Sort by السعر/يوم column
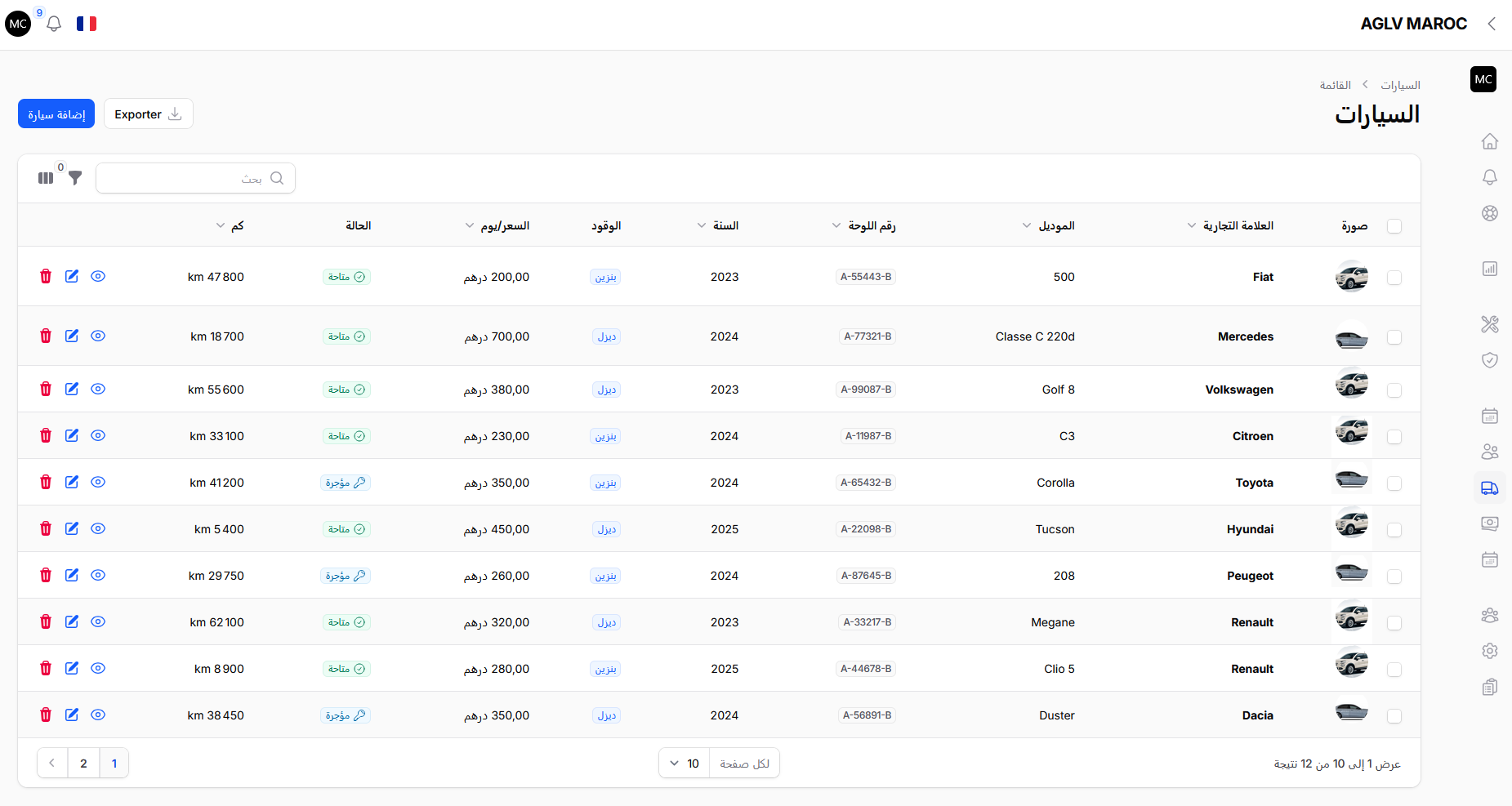This screenshot has width=1512, height=806. [x=497, y=225]
